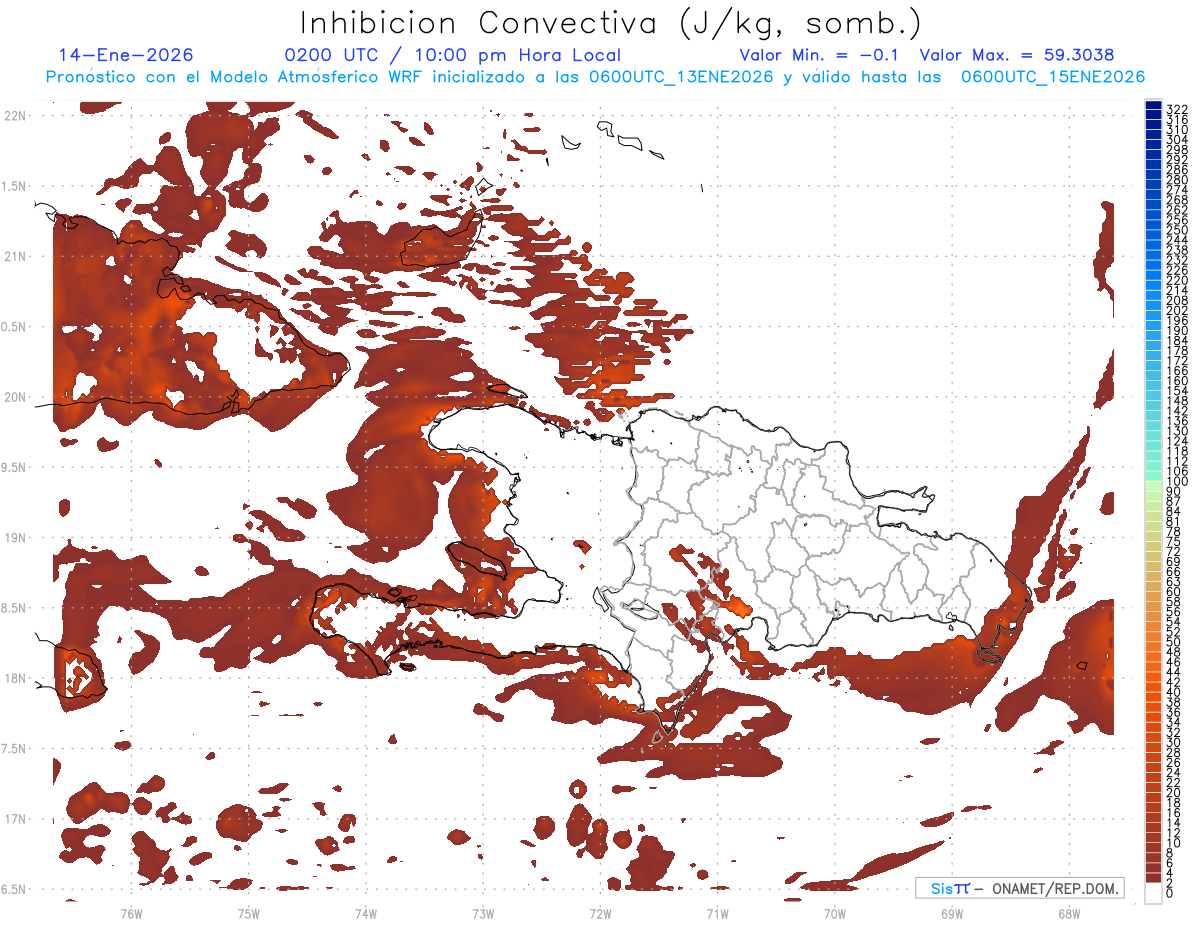The image size is (1200, 927).
Task: Click the color bar value '298'
Action: click(1177, 150)
